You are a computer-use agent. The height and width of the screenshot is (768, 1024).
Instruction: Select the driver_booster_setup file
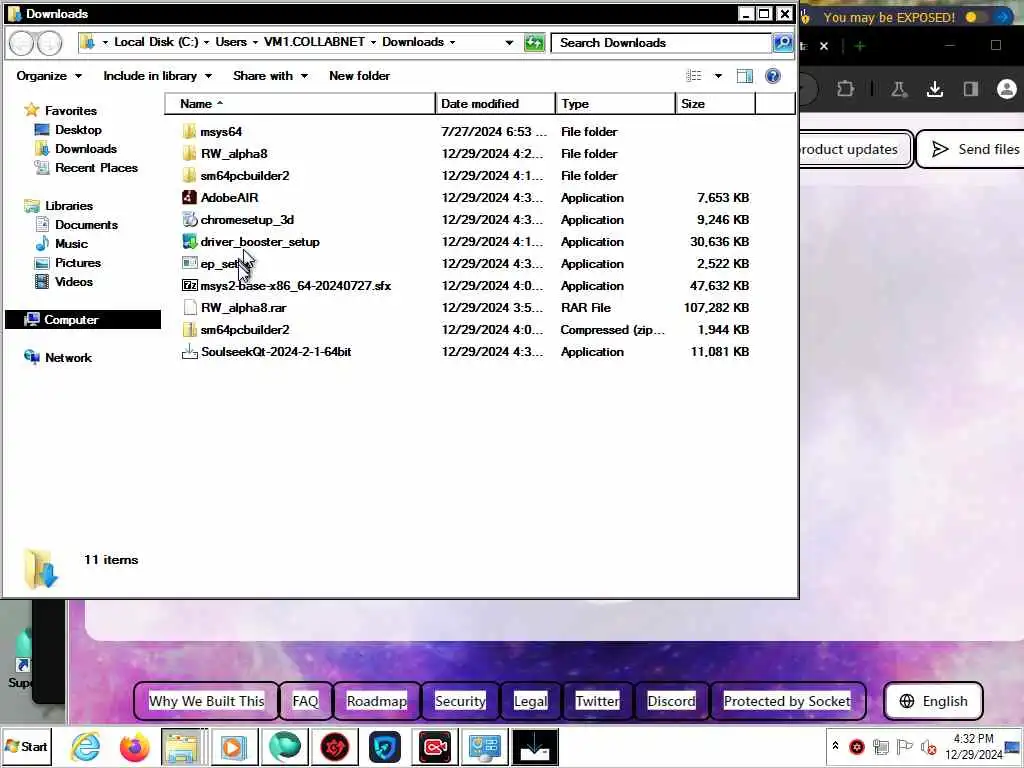tap(251, 242)
